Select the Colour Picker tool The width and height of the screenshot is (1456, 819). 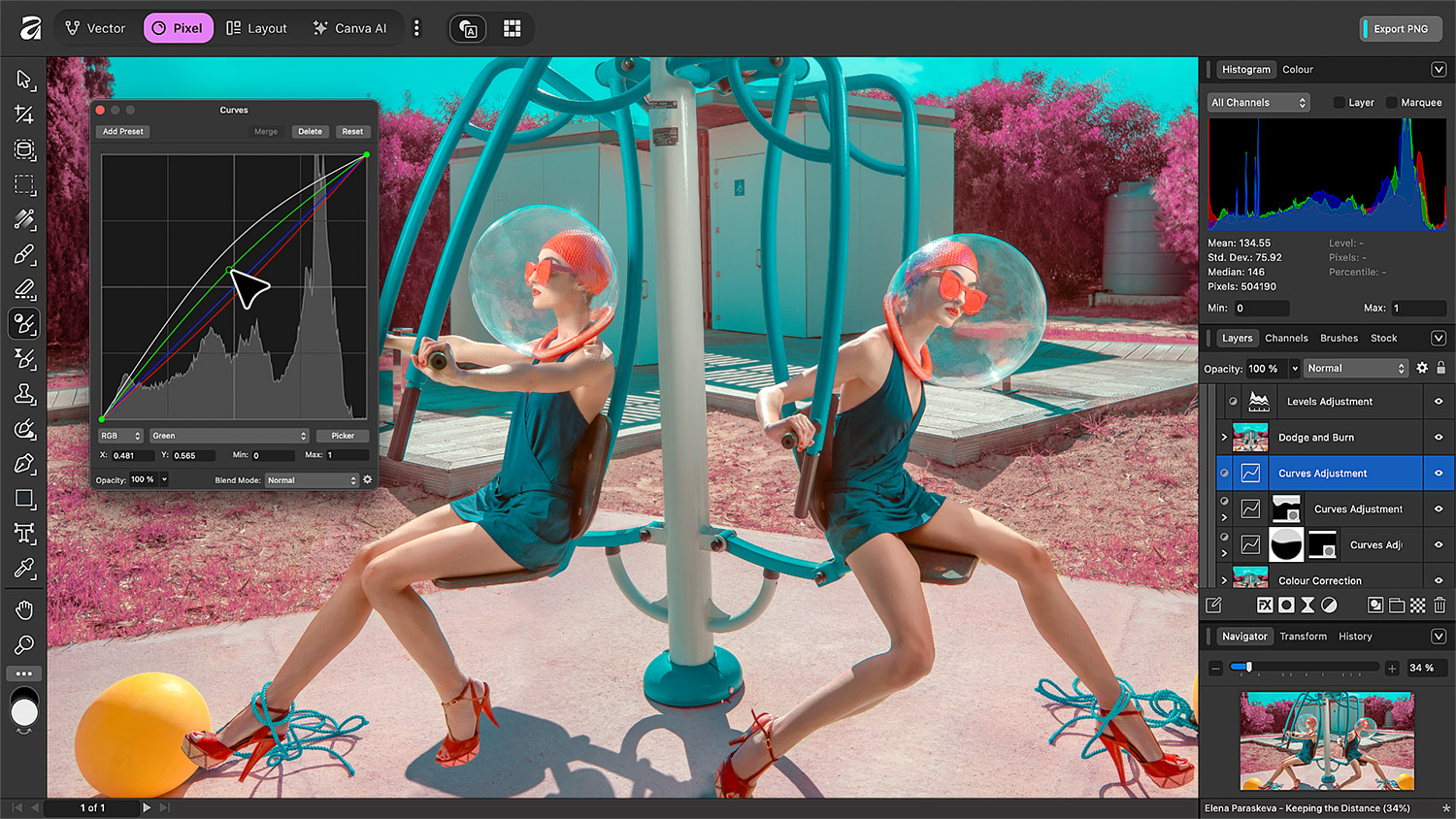24,569
